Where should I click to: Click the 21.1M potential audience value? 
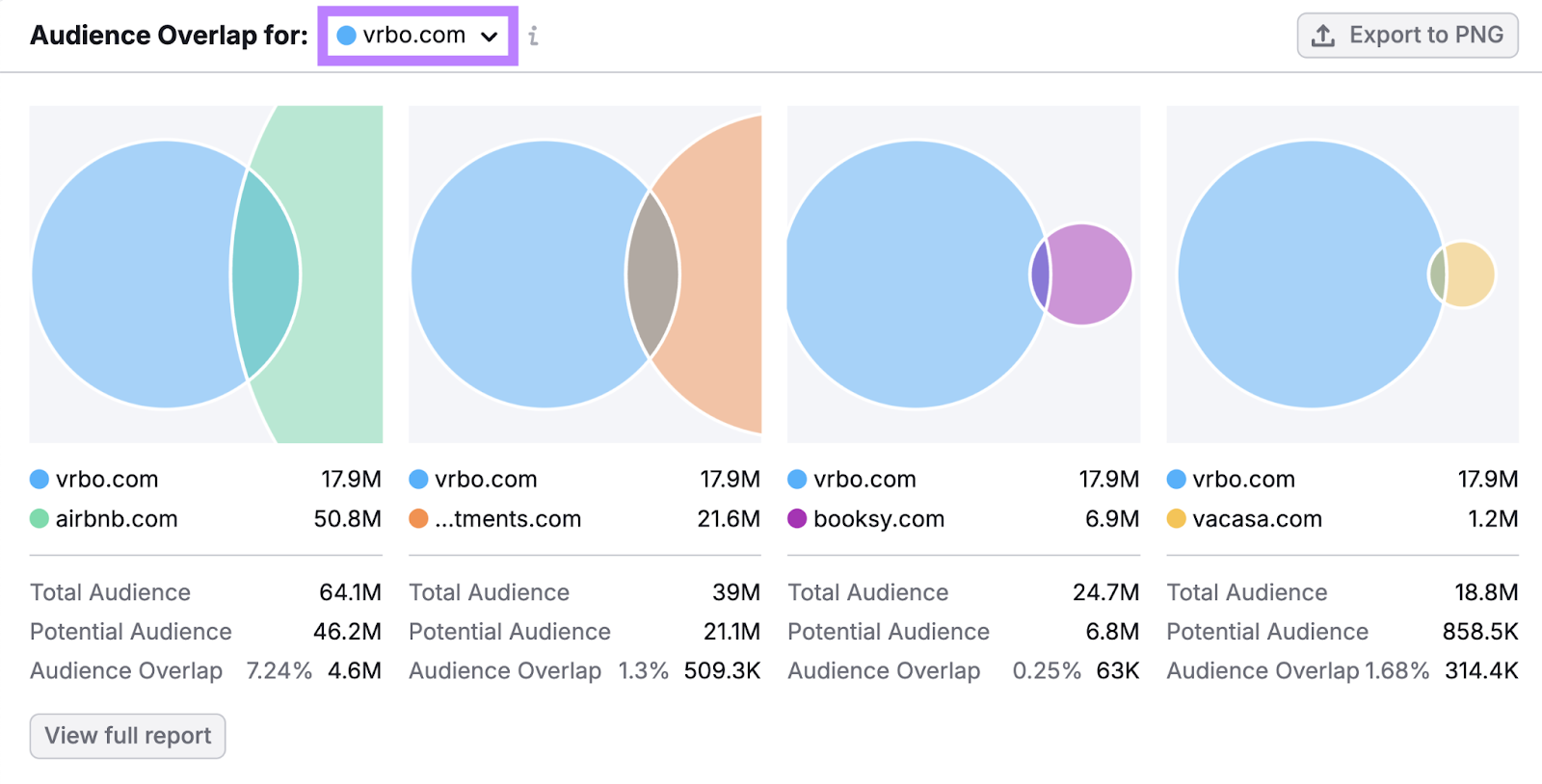coord(731,632)
